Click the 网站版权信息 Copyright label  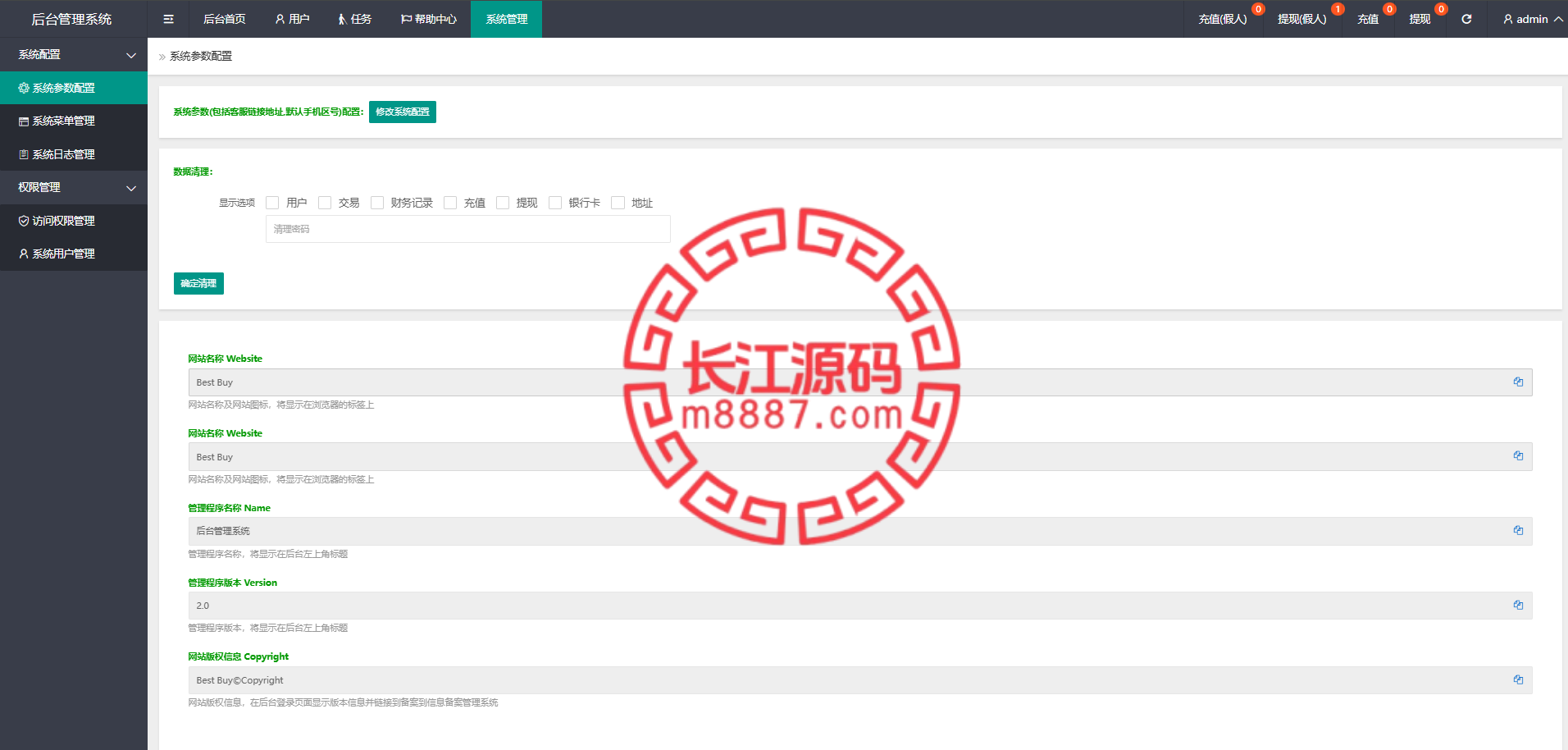coord(239,656)
